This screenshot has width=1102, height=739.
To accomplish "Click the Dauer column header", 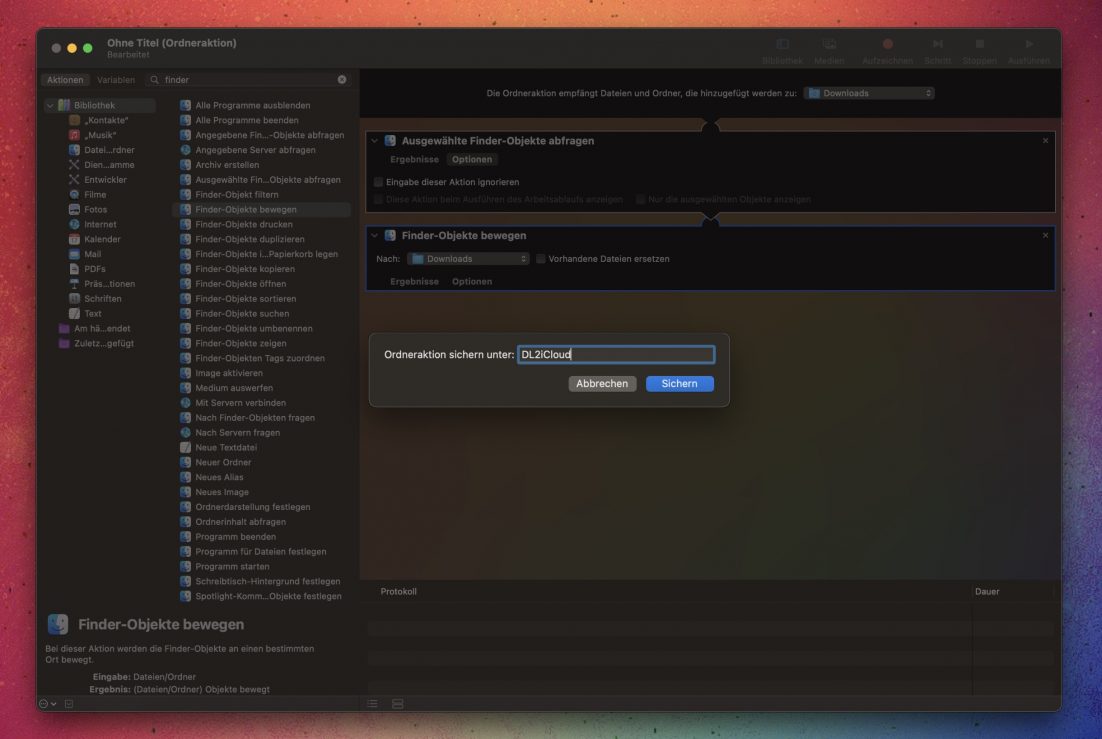I will click(x=987, y=591).
